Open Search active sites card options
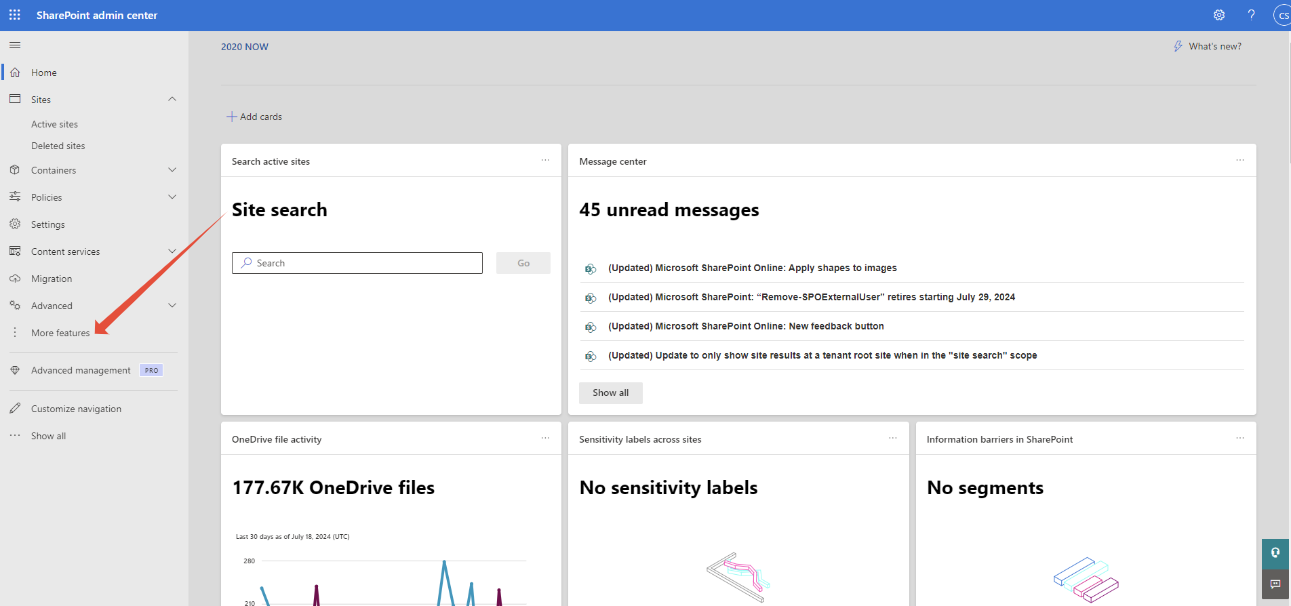The height and width of the screenshot is (606, 1291). 545,160
